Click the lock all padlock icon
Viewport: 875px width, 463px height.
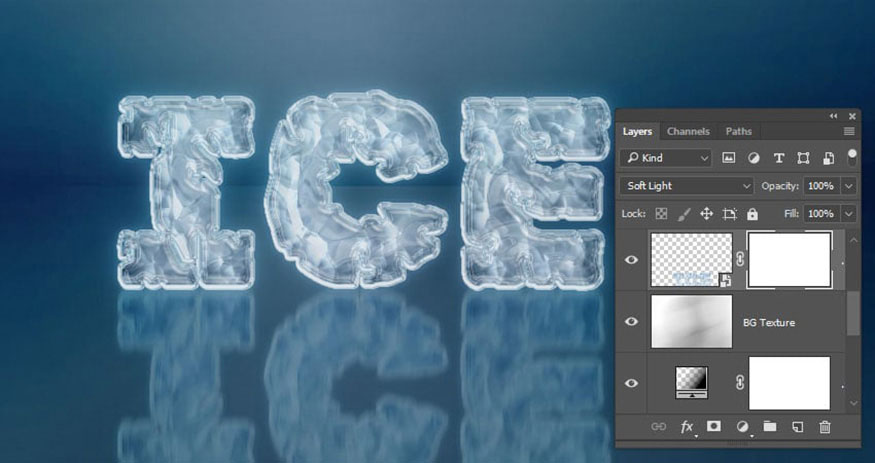tap(752, 214)
